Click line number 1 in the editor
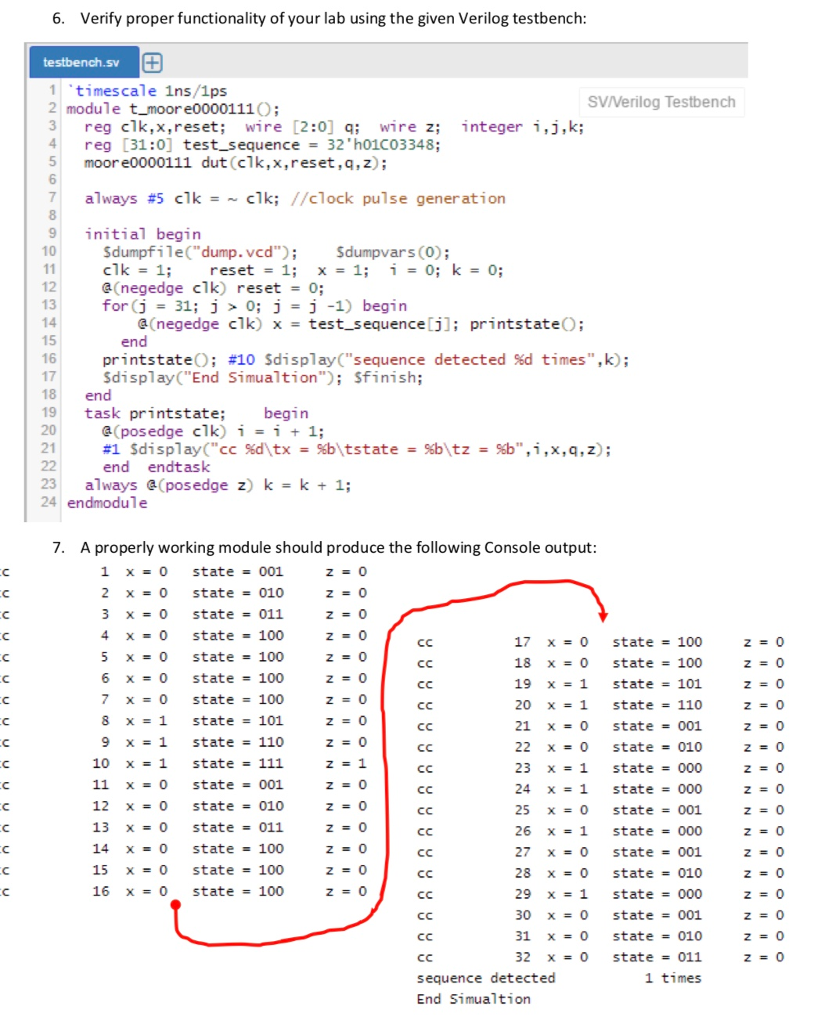 click(52, 90)
